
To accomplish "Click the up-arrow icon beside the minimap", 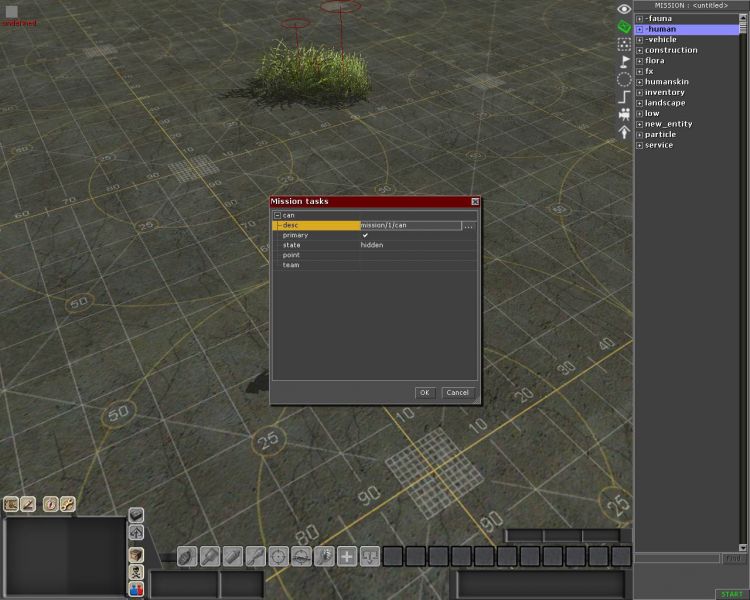I will (136, 532).
